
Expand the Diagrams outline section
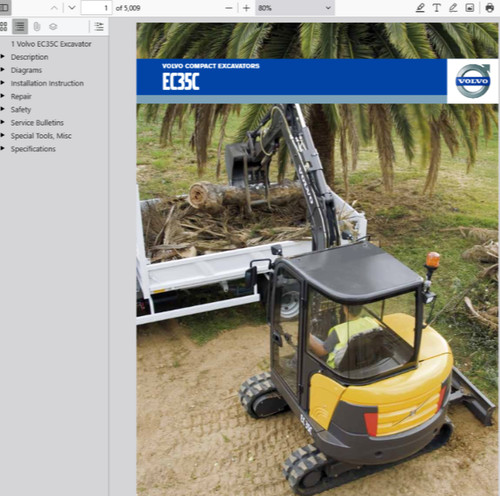3,70
